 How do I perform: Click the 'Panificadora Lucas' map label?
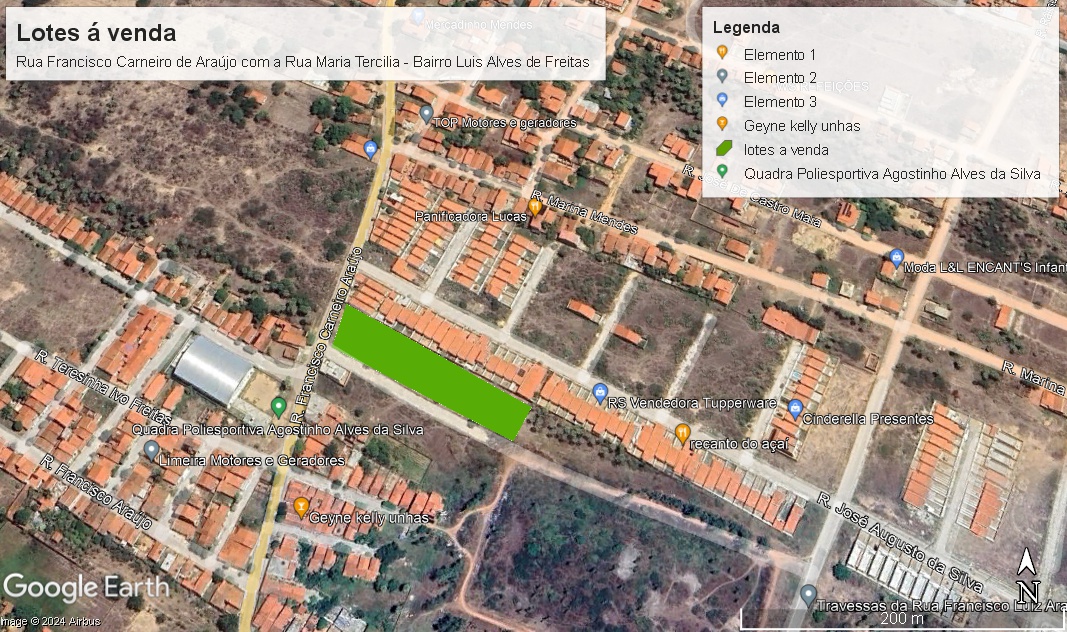point(471,216)
